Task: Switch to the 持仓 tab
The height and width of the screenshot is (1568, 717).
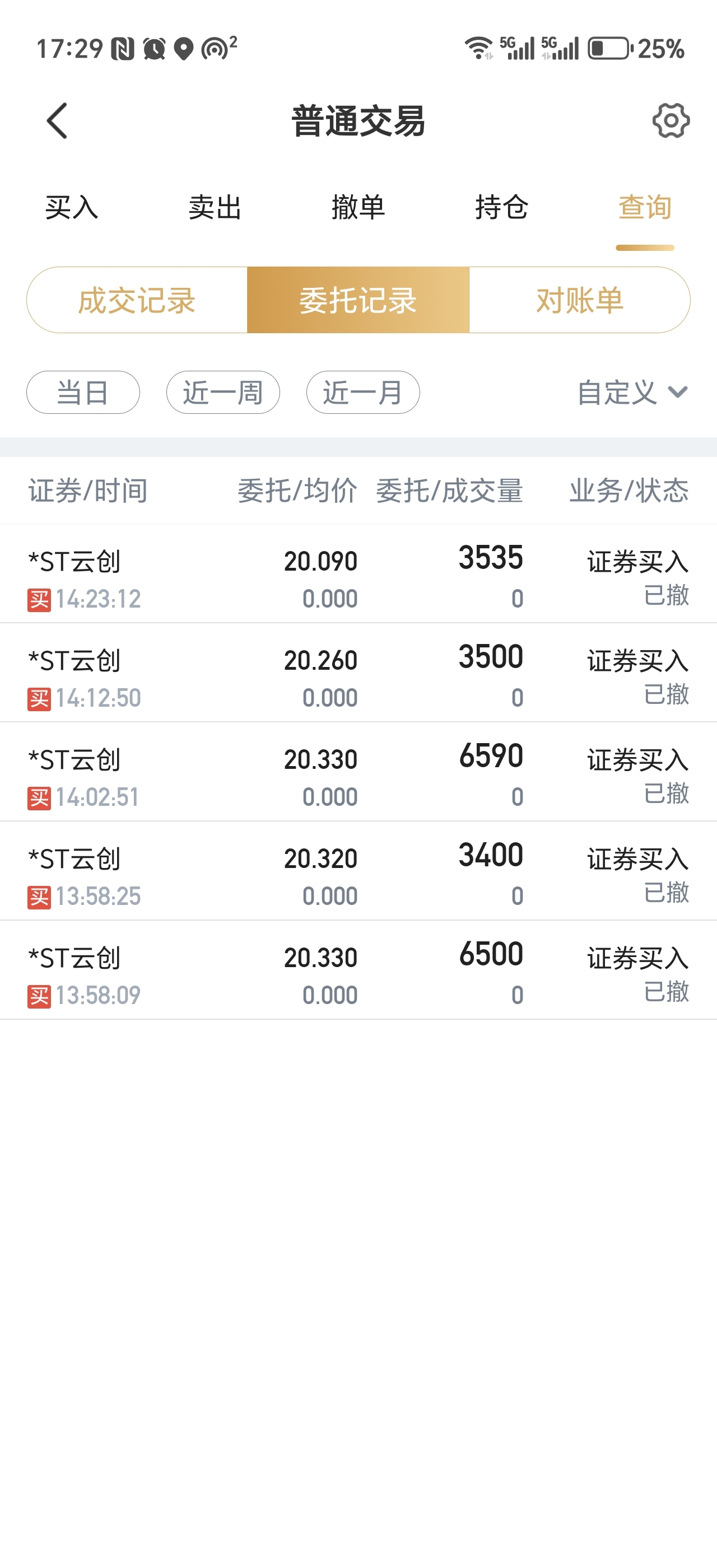Action: point(502,208)
